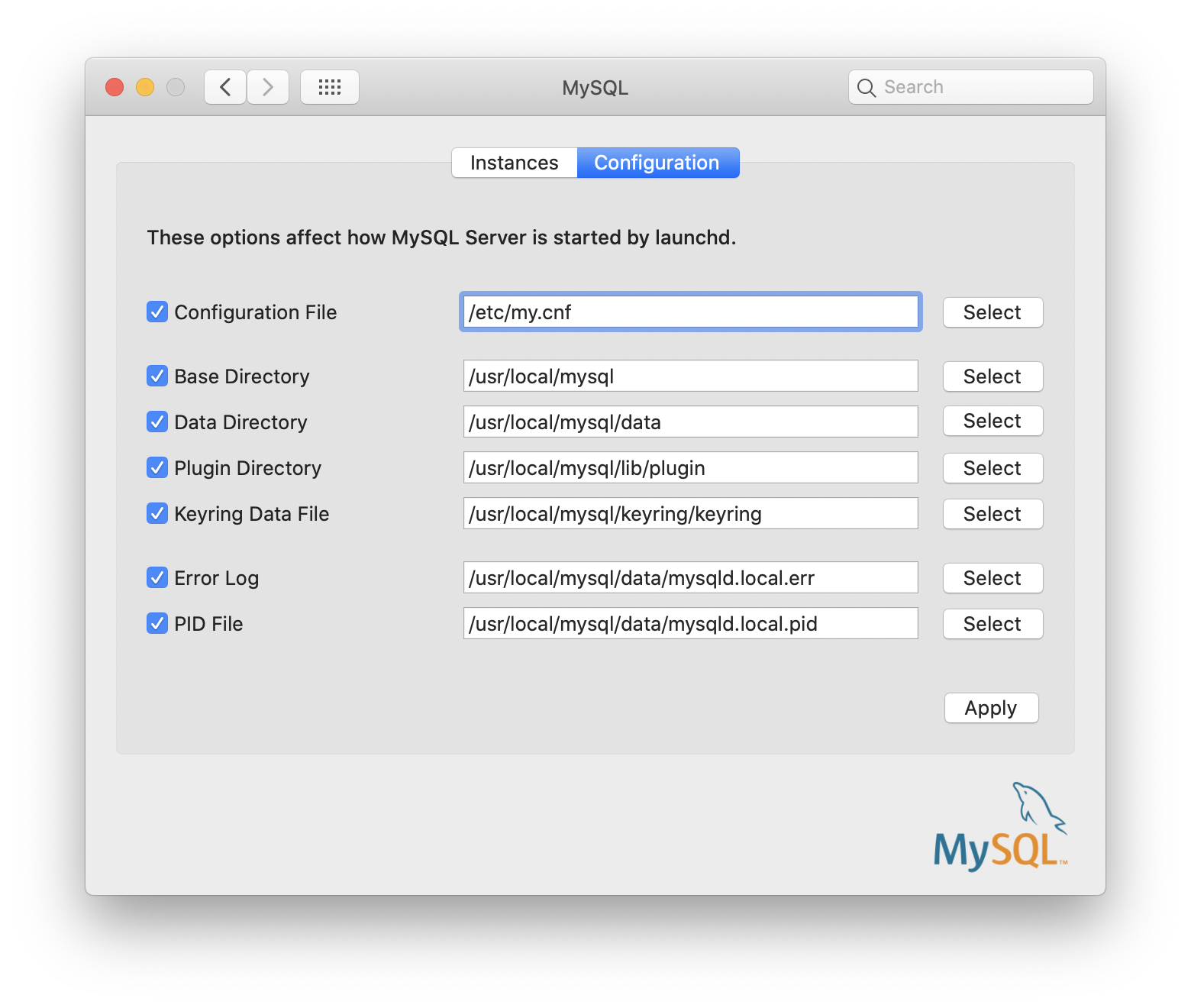Click the magnifying glass search icon
The image size is (1191, 1008).
click(866, 88)
